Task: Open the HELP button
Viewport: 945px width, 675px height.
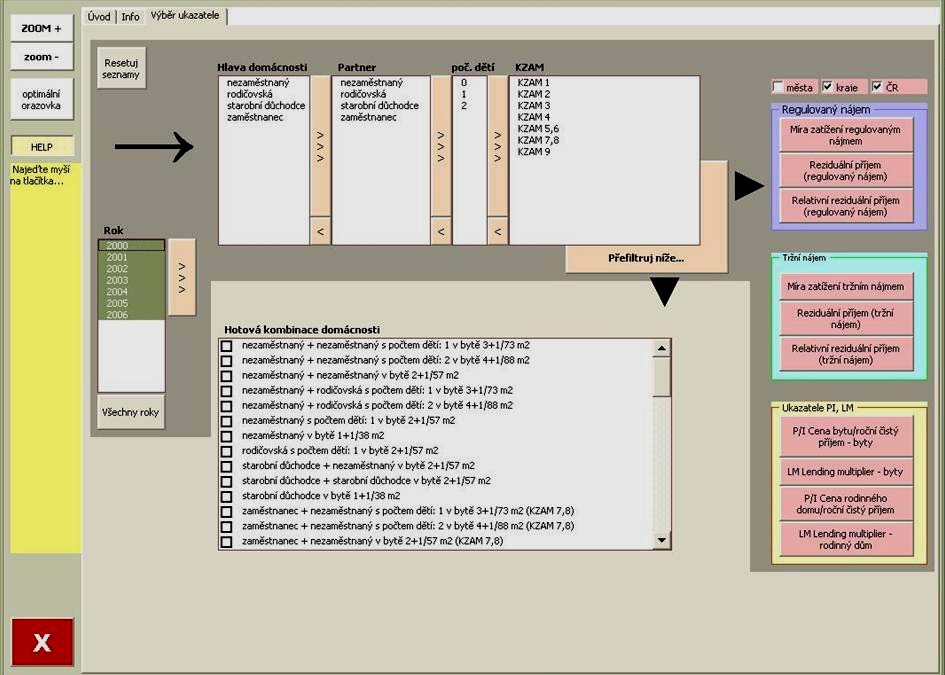Action: 42,146
